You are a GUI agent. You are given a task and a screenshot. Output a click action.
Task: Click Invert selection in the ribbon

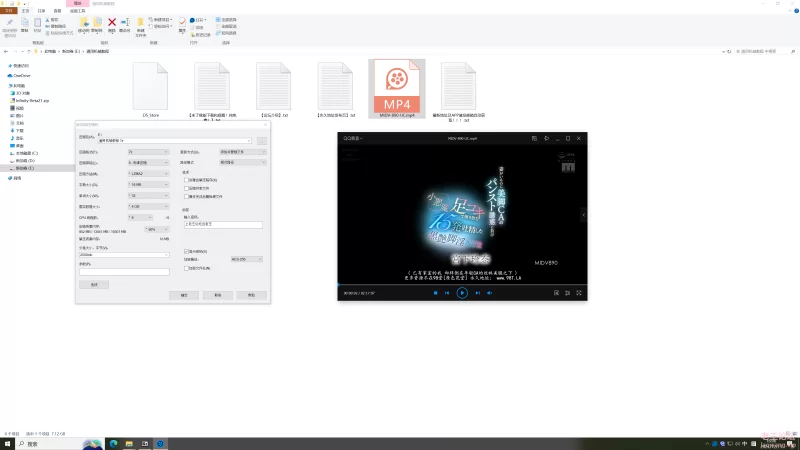click(x=226, y=33)
